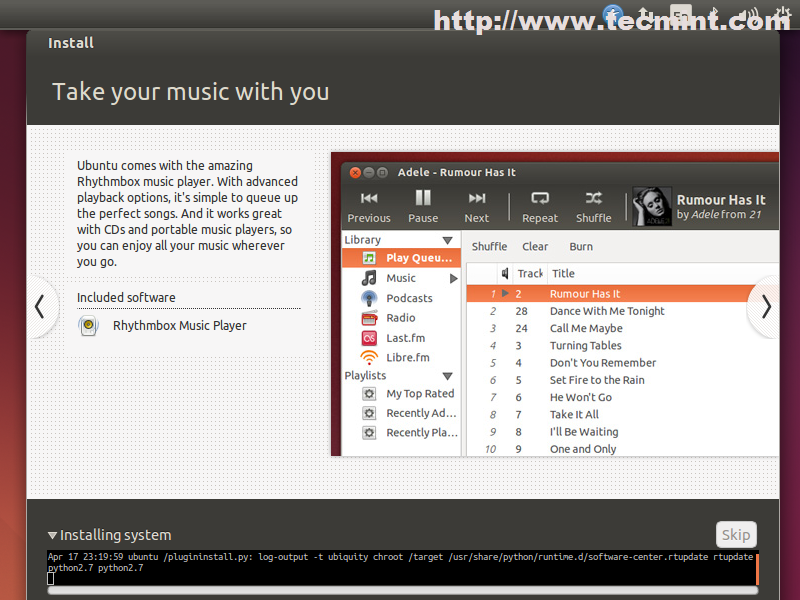
Task: Click the My Top Rated gear icon
Action: pos(369,394)
